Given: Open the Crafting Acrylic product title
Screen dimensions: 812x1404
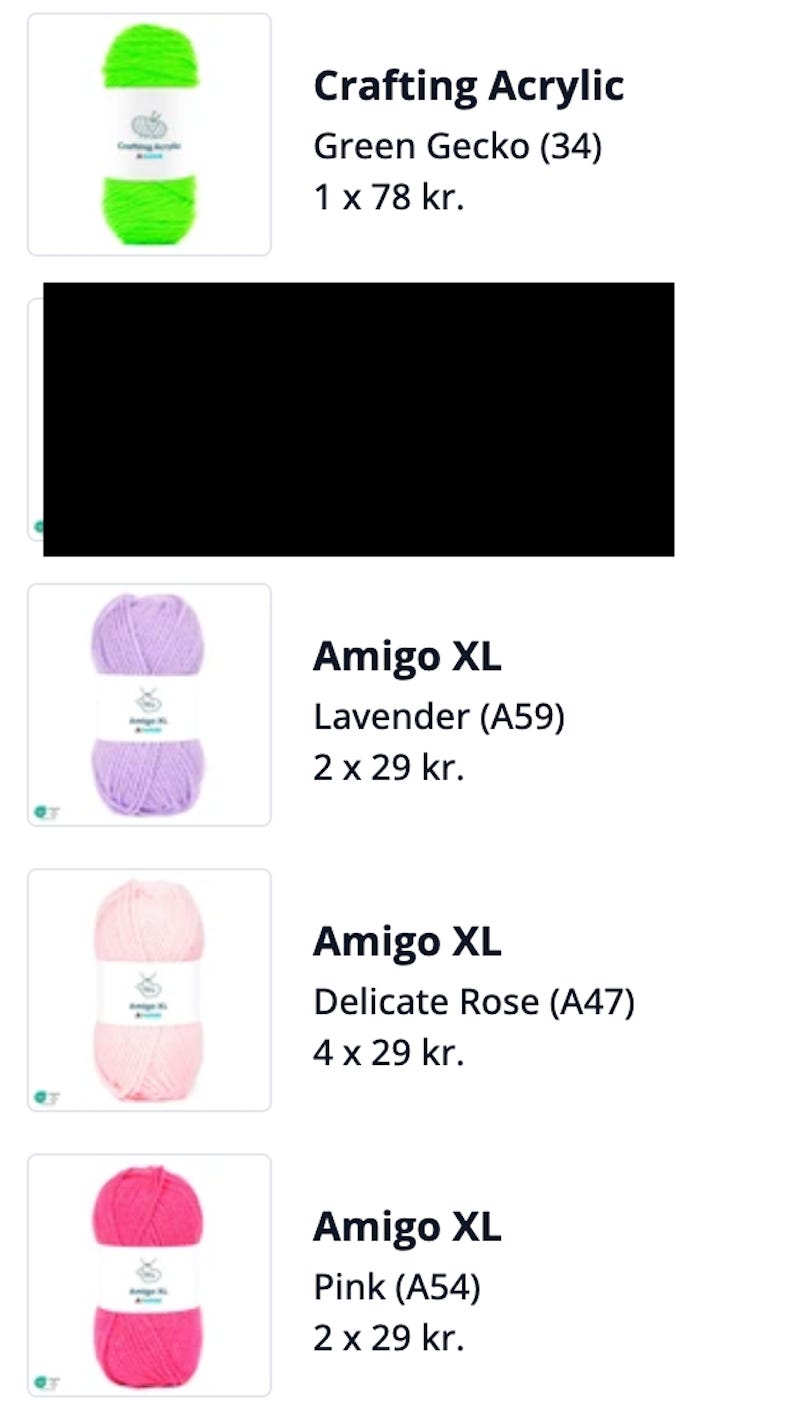Looking at the screenshot, I should tap(469, 86).
